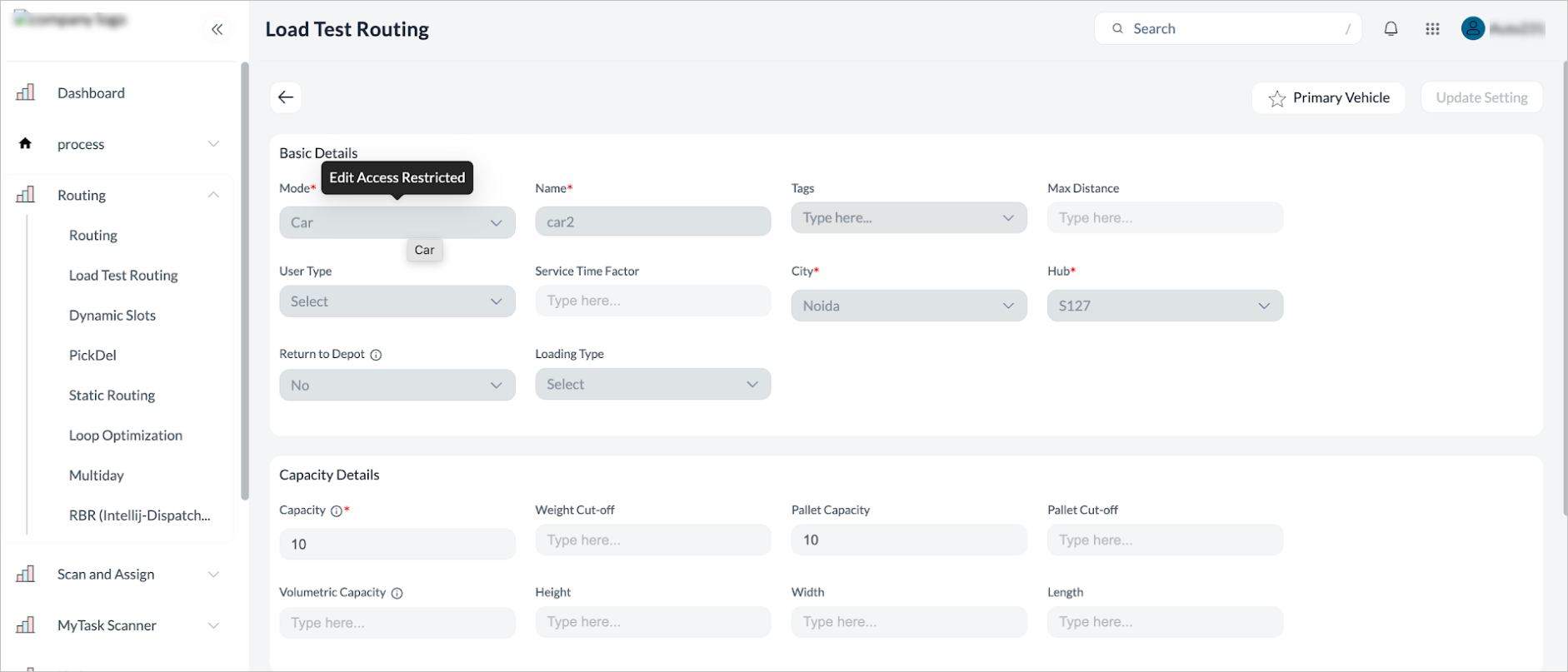Viewport: 1568px width, 672px height.
Task: Open PickDel menu item
Action: pos(92,356)
